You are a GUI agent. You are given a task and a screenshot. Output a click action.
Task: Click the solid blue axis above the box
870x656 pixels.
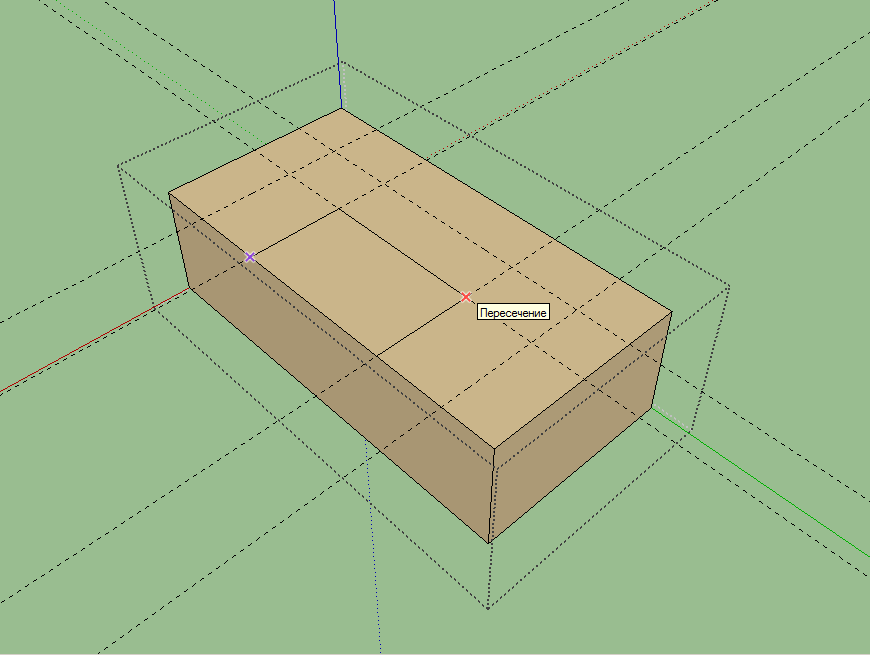(x=337, y=50)
